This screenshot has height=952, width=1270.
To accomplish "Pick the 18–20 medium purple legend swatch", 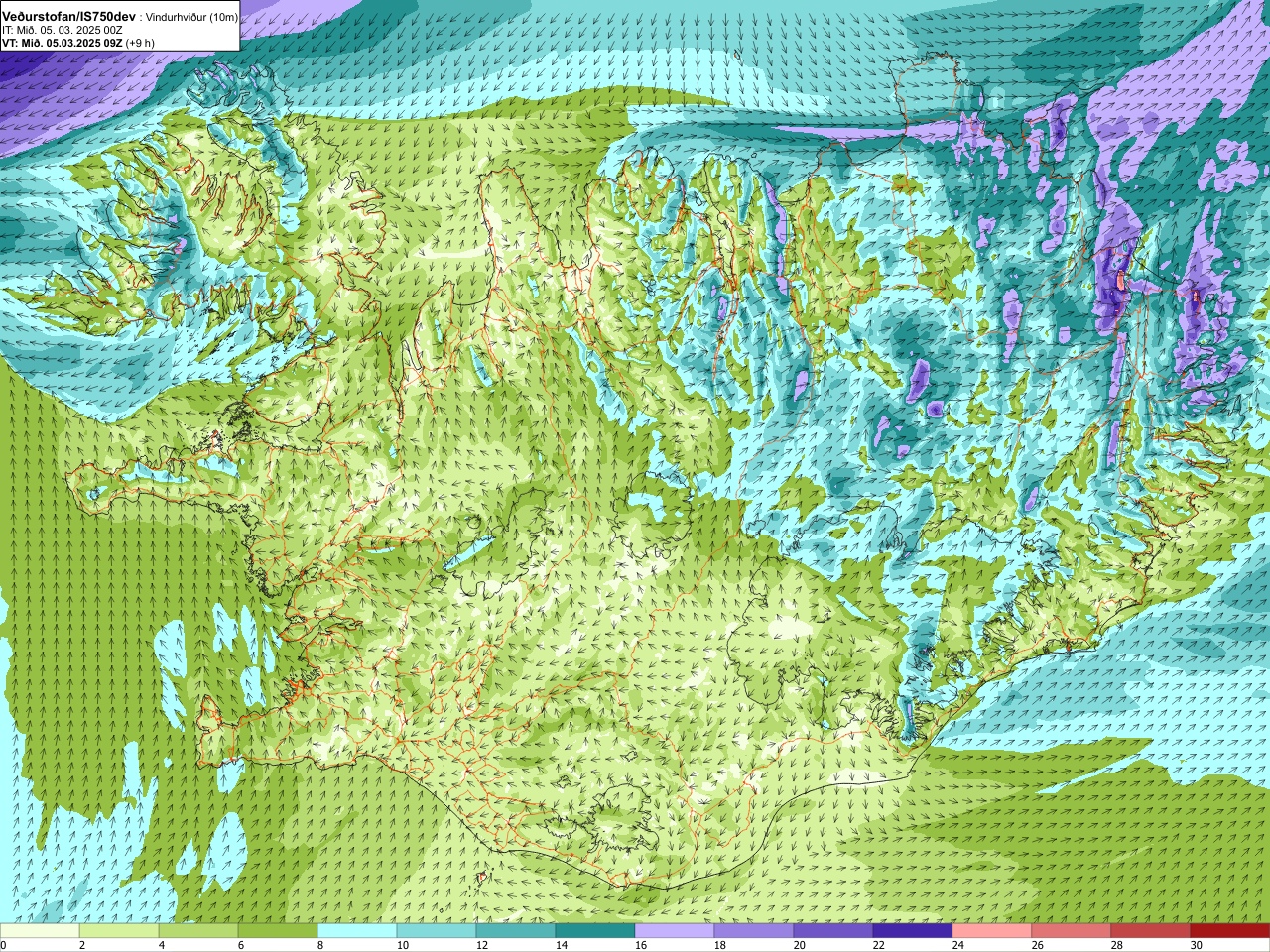I will (754, 931).
